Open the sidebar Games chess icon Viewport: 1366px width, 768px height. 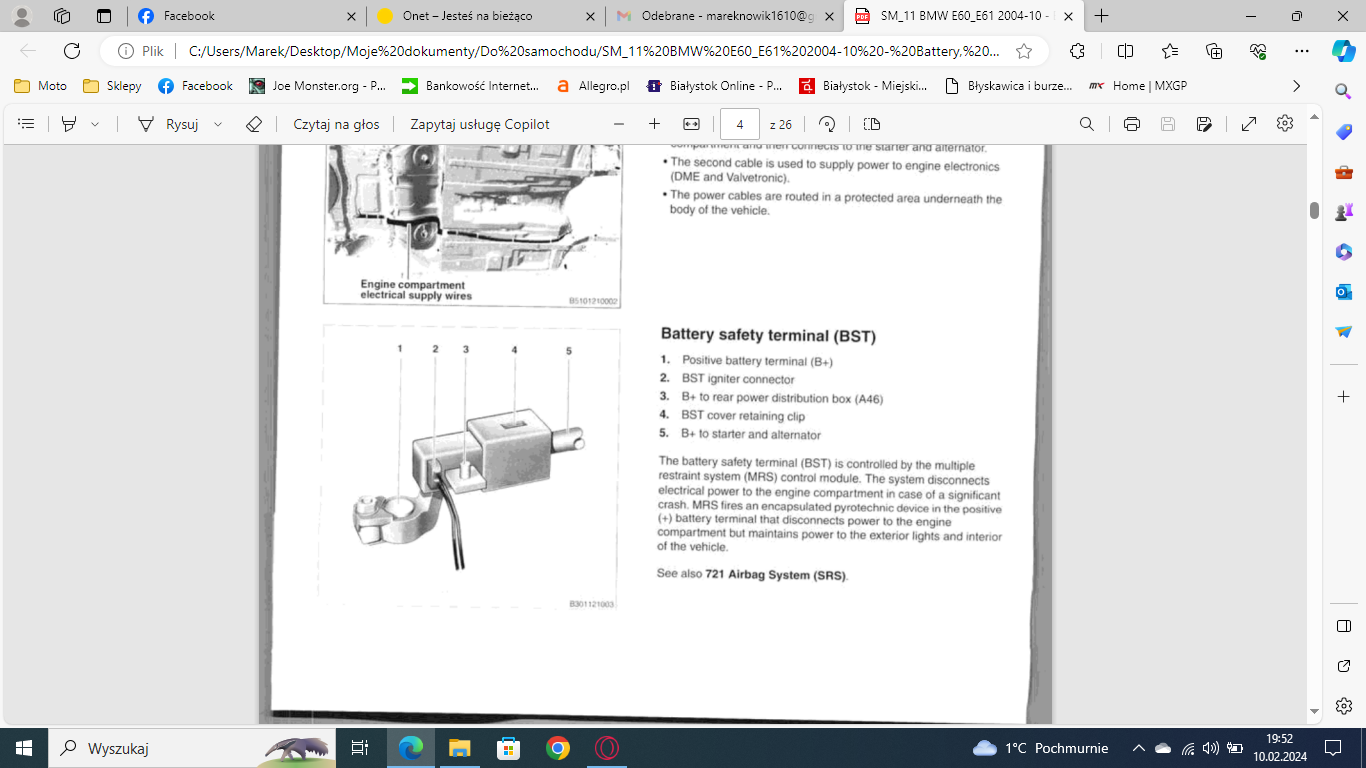1343,212
